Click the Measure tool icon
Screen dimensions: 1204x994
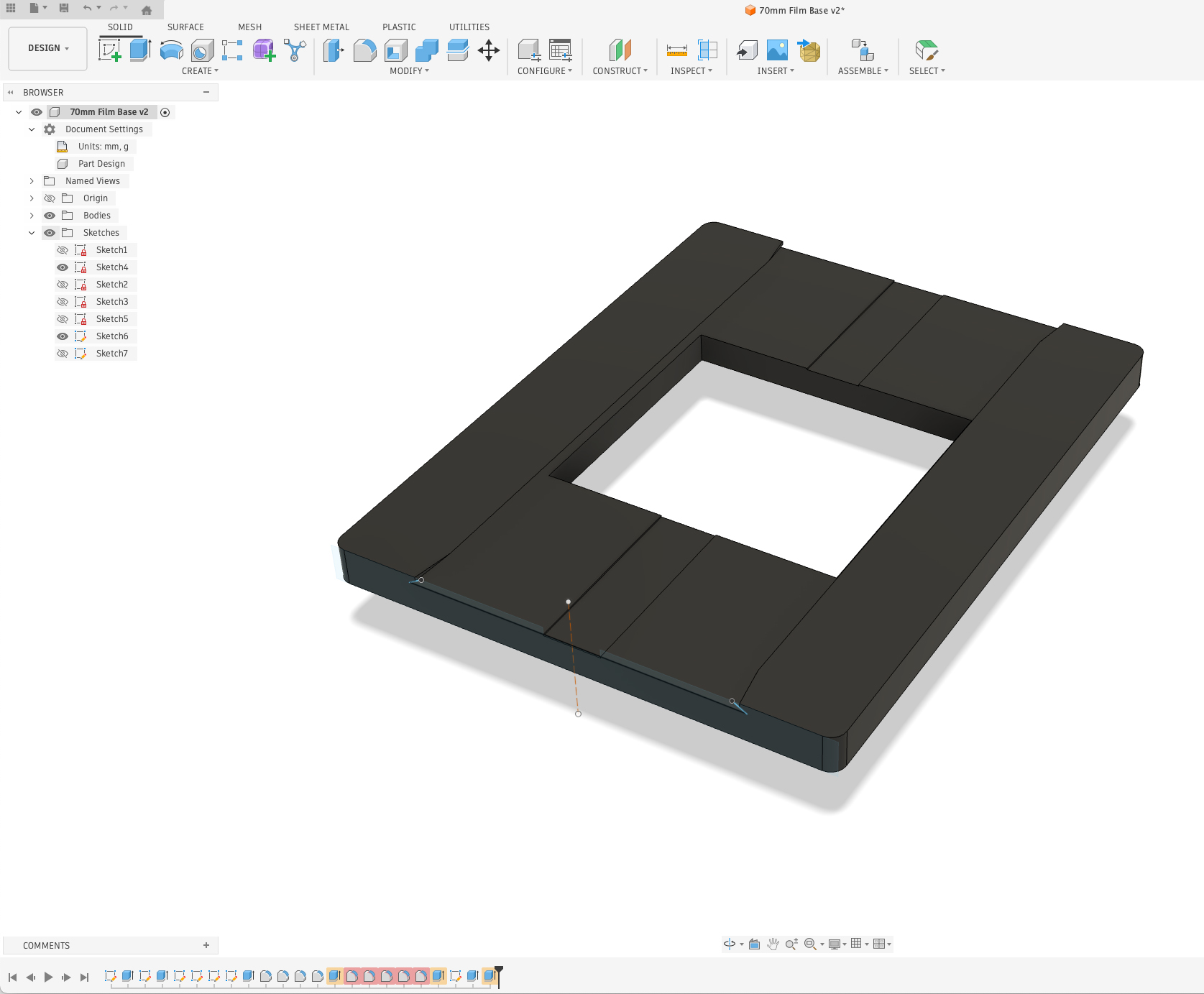(676, 50)
